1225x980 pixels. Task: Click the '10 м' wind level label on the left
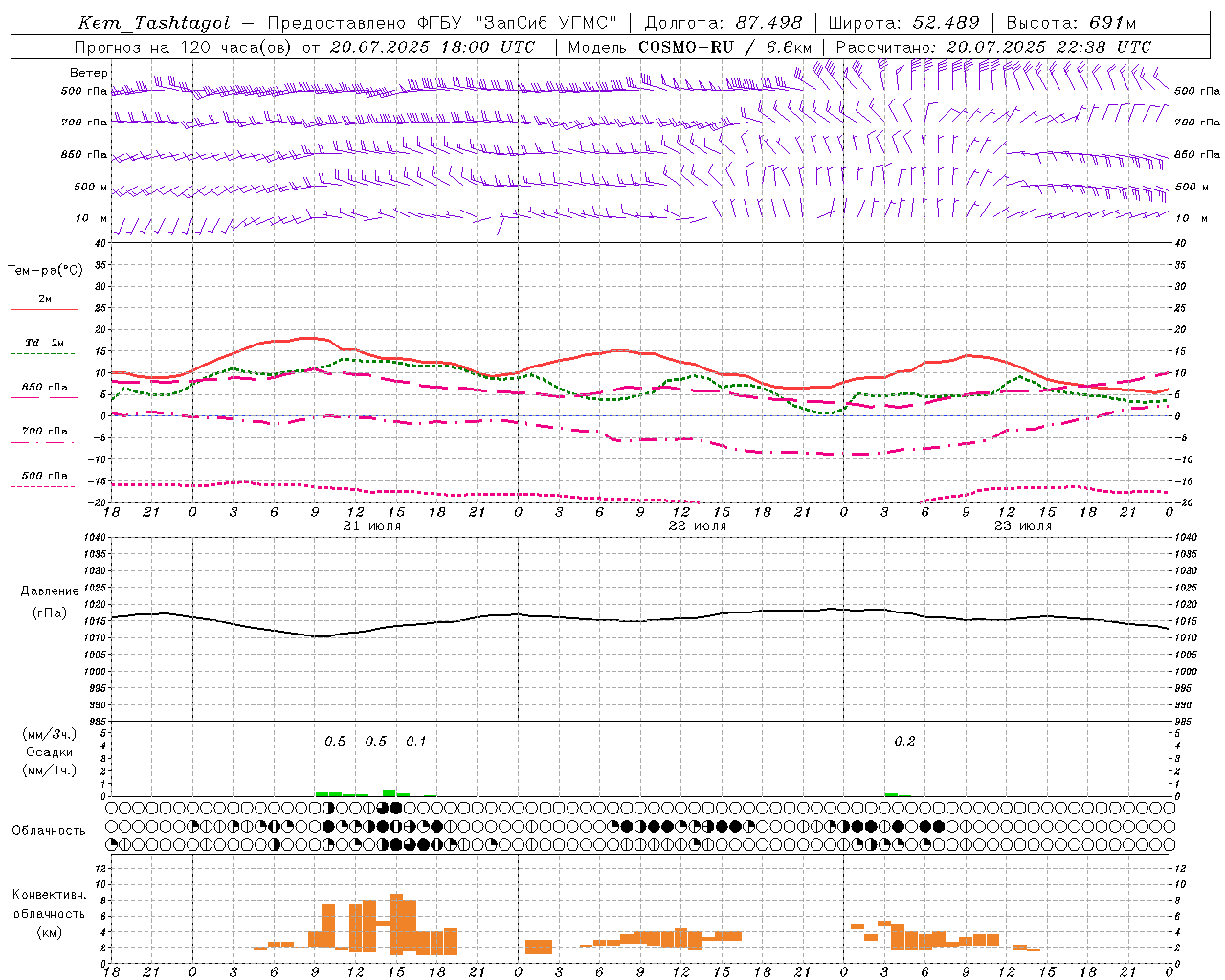pos(92,219)
